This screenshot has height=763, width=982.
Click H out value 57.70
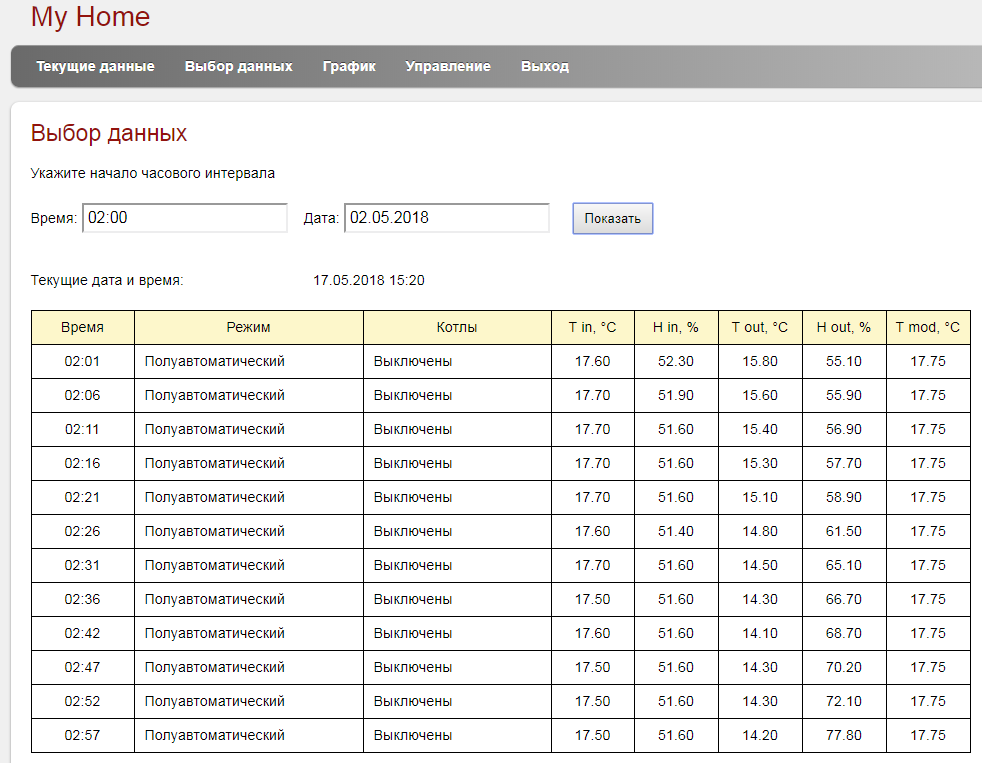point(844,464)
